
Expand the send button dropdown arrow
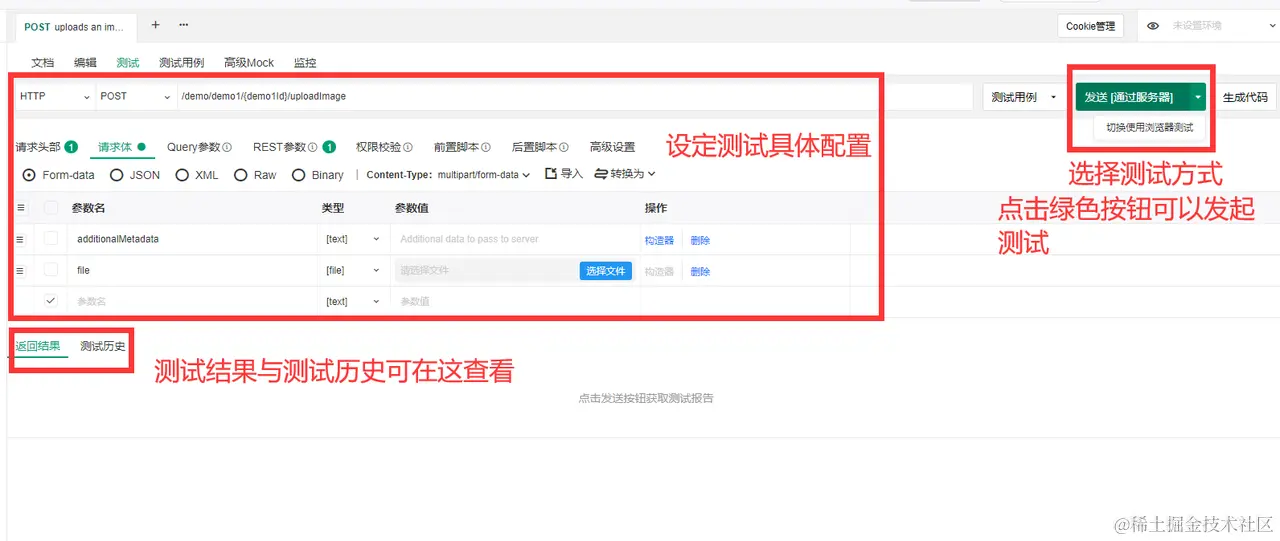[1197, 97]
